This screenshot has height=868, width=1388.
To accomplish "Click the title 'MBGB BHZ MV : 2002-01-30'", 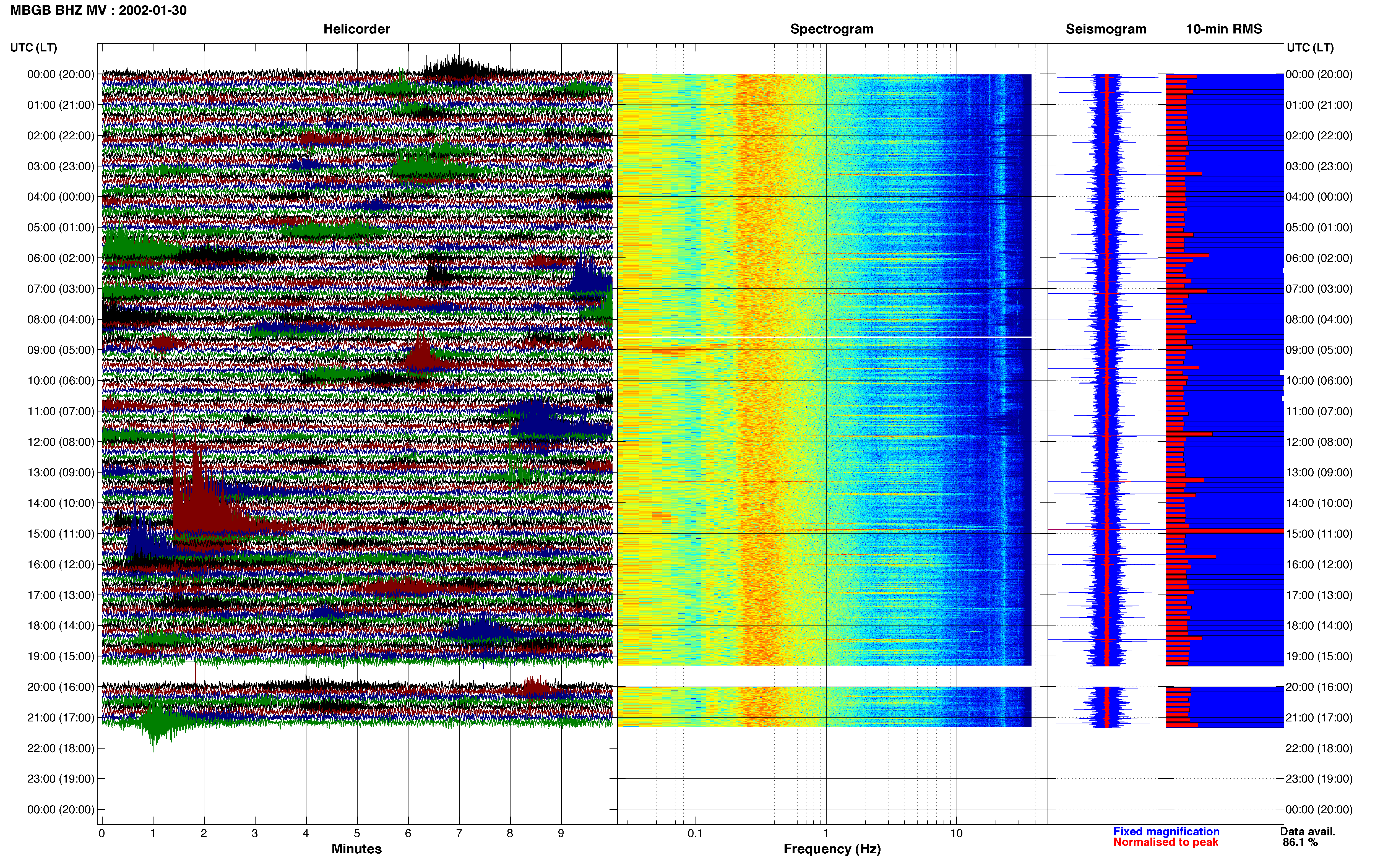I will [98, 10].
